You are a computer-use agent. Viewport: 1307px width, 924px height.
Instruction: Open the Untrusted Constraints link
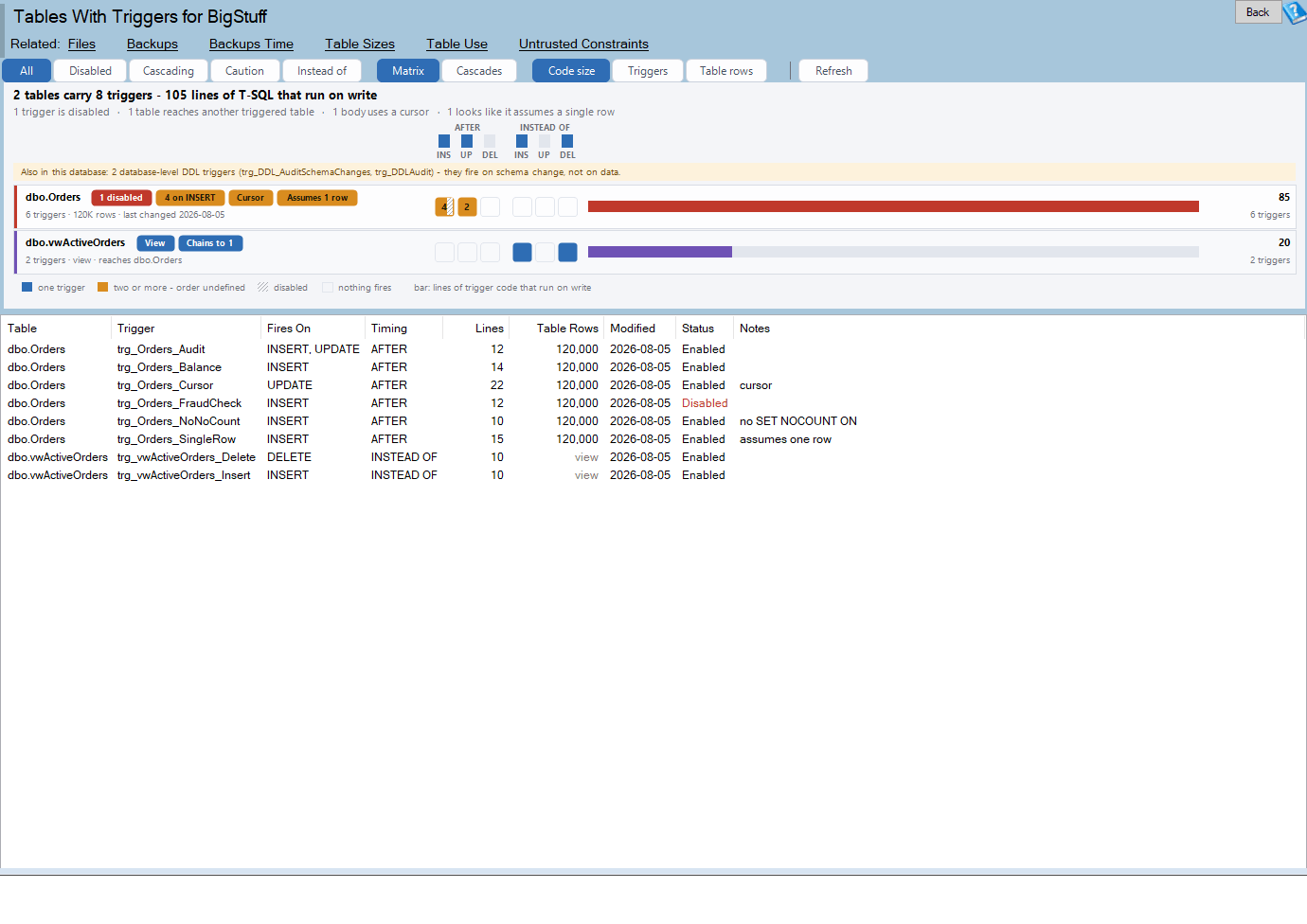coord(583,44)
